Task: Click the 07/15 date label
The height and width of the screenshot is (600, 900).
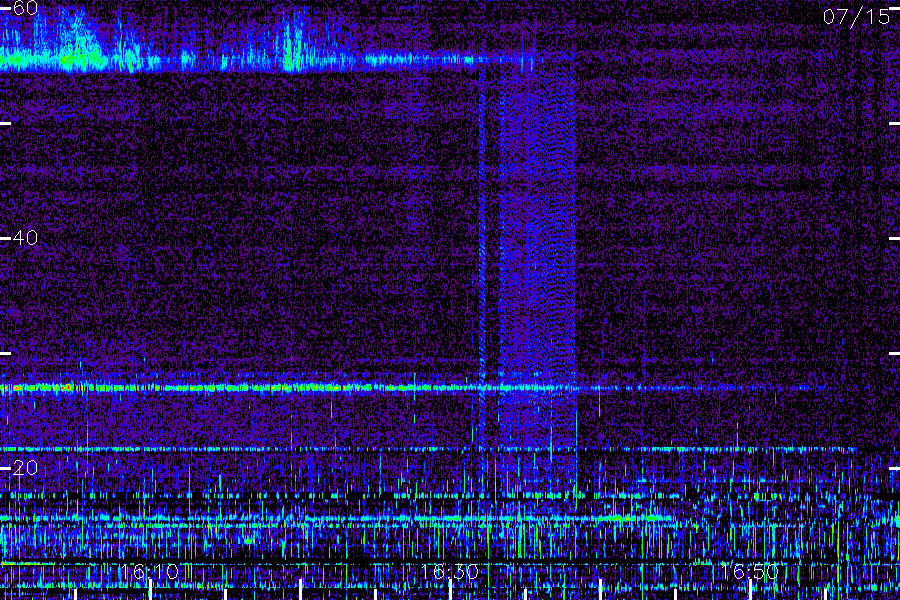Action: tap(856, 17)
